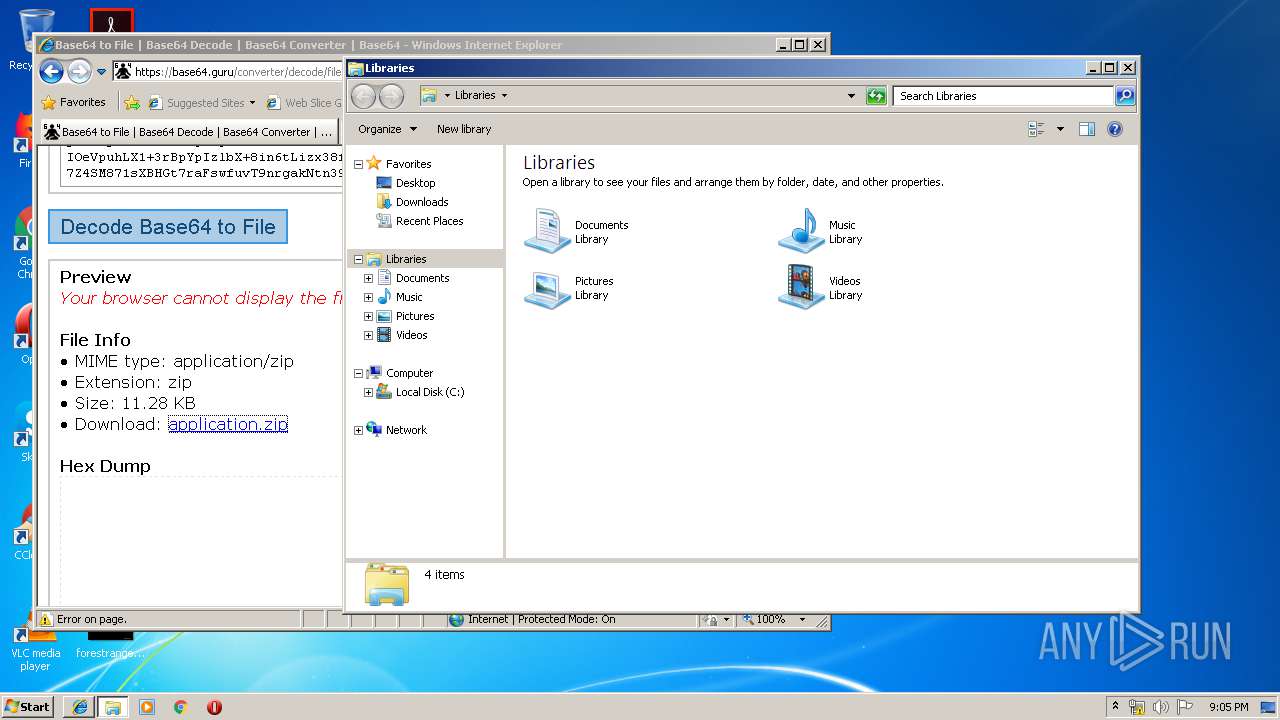Viewport: 1280px width, 720px height.
Task: Expand the Network tree node
Action: pyautogui.click(x=358, y=430)
